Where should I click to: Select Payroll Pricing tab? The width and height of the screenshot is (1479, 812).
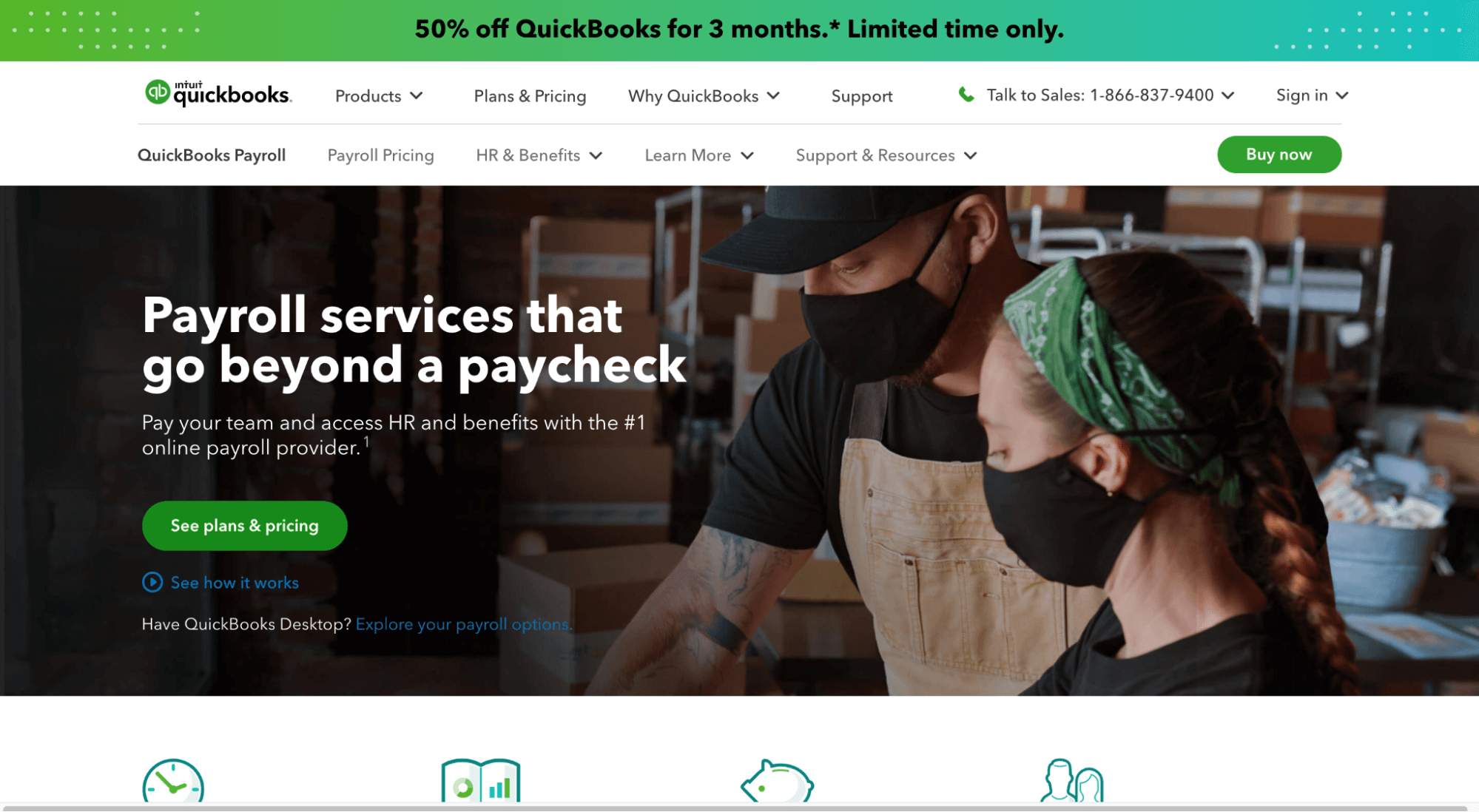[x=380, y=155]
